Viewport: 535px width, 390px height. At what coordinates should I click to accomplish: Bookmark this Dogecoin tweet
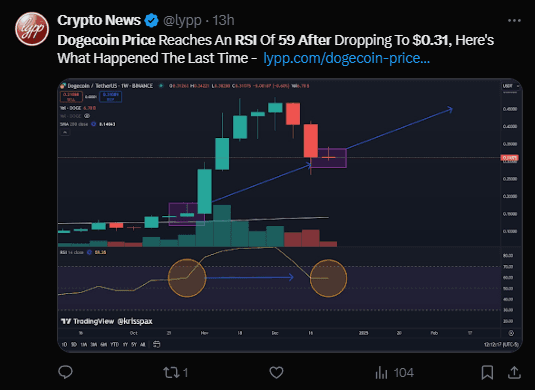point(487,372)
